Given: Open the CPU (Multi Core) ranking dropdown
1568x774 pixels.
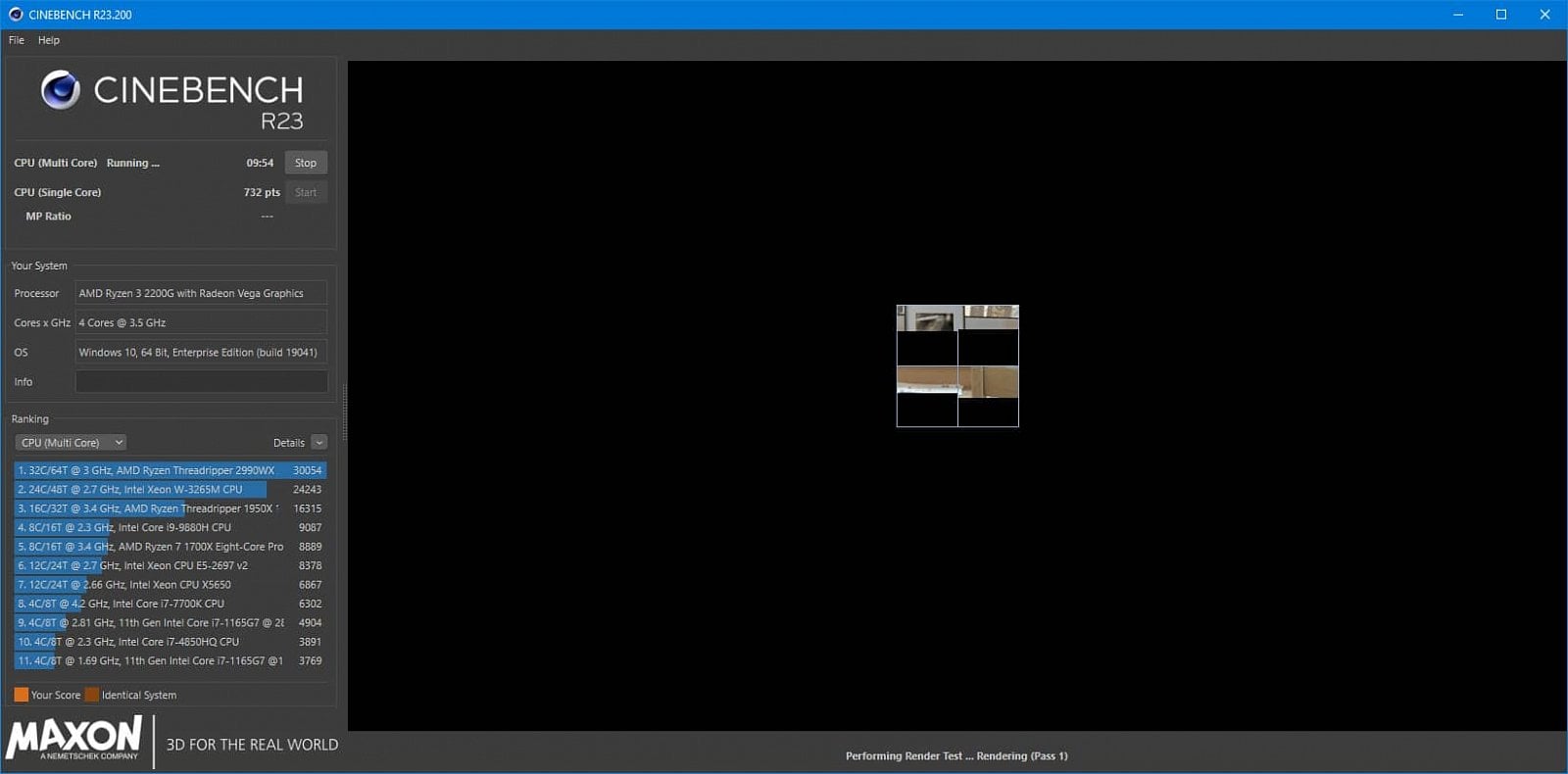Looking at the screenshot, I should pyautogui.click(x=71, y=443).
